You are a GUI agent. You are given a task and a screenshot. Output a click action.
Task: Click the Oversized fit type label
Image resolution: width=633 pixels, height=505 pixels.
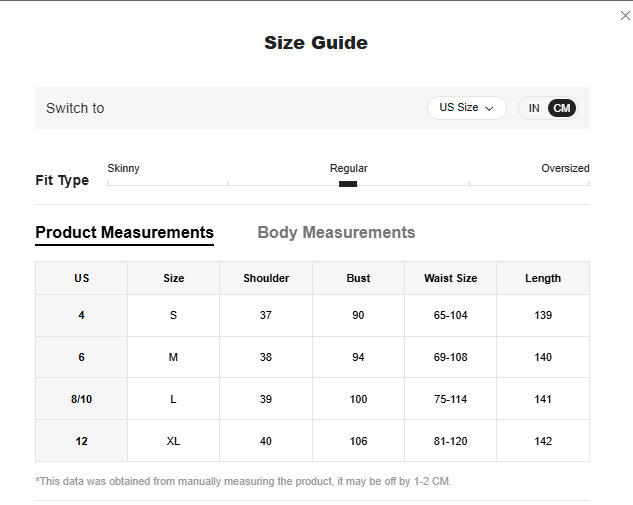click(565, 168)
